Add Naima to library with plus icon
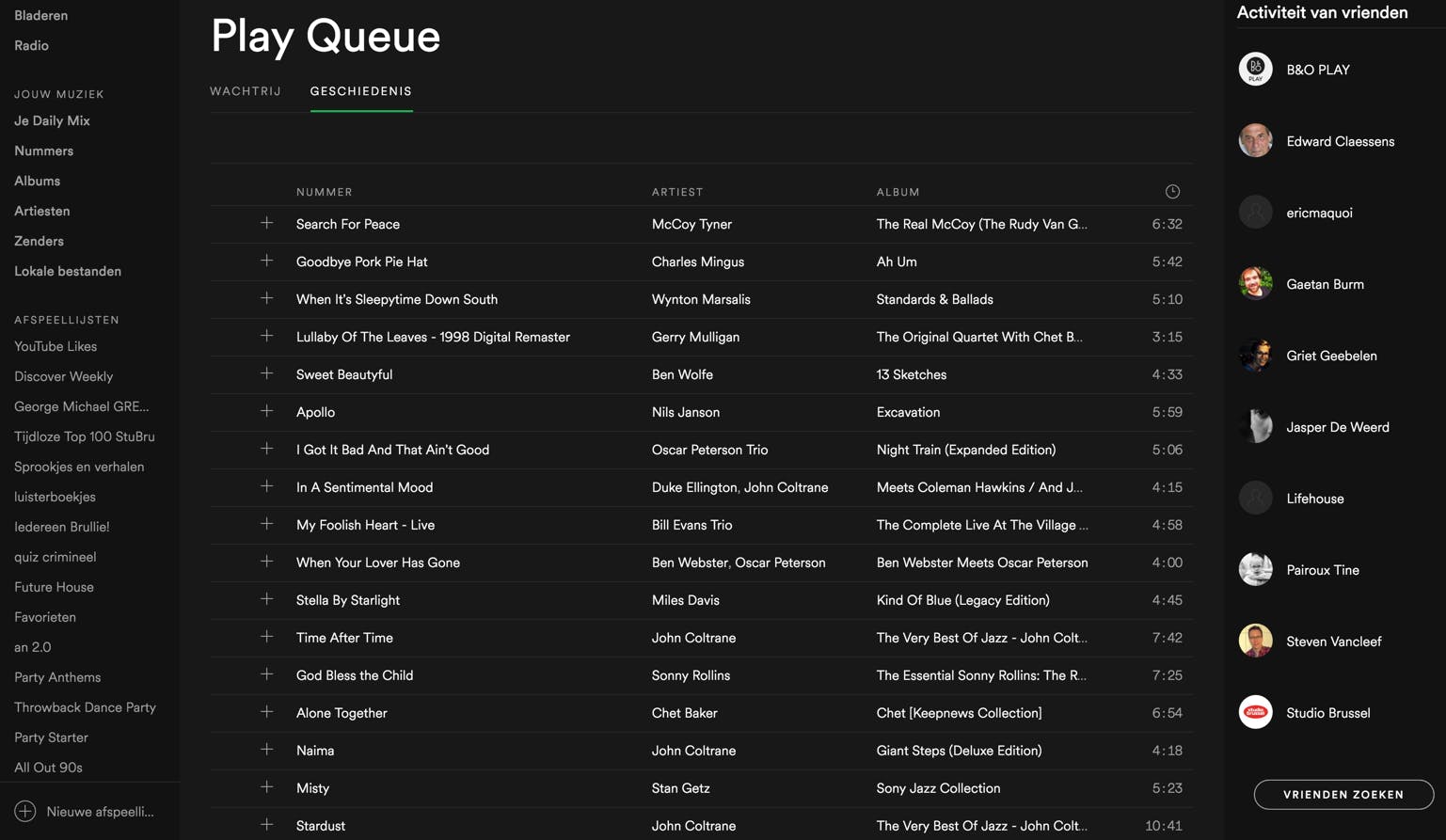This screenshot has height=840, width=1446. 267,750
